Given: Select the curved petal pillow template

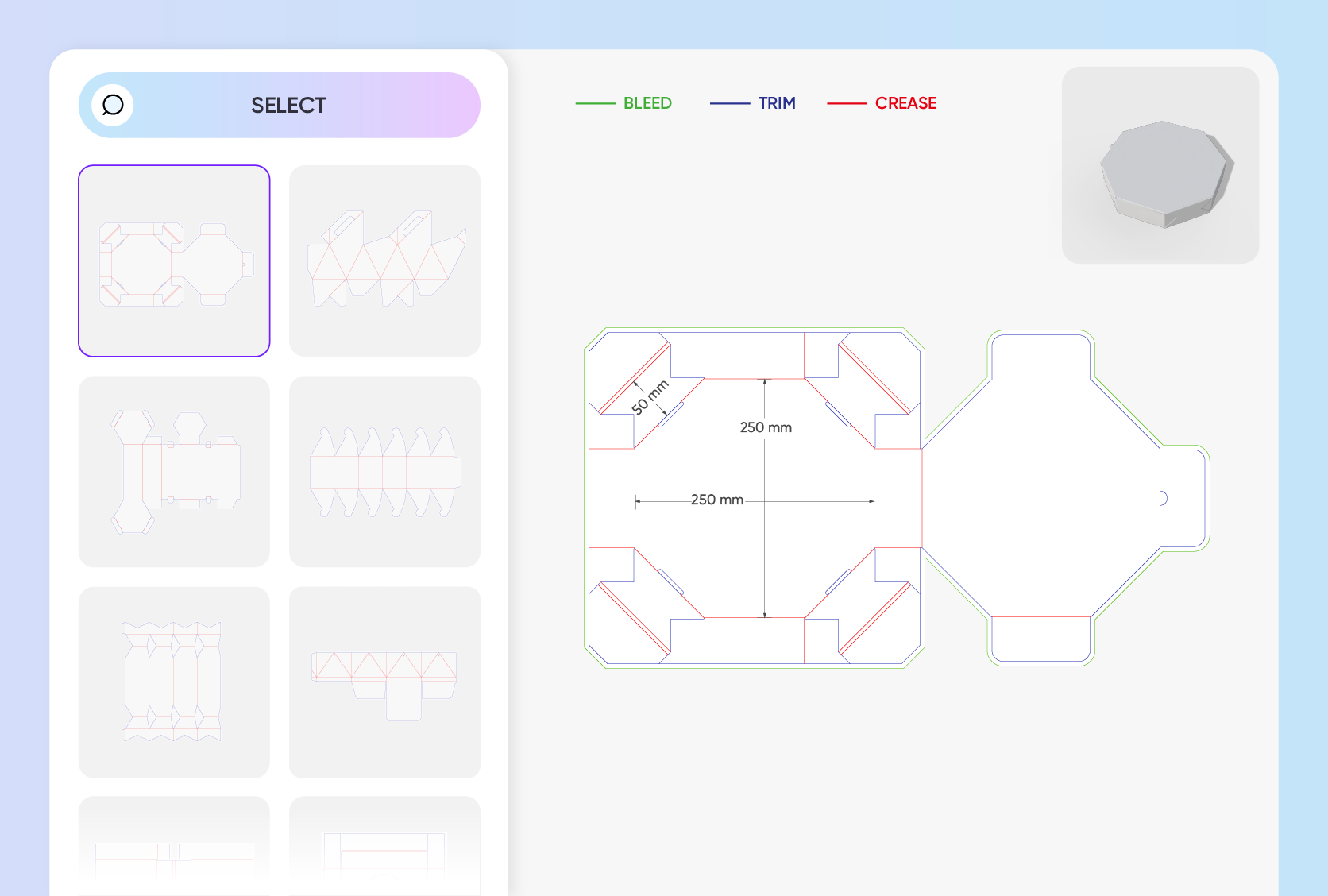Looking at the screenshot, I should click(384, 471).
